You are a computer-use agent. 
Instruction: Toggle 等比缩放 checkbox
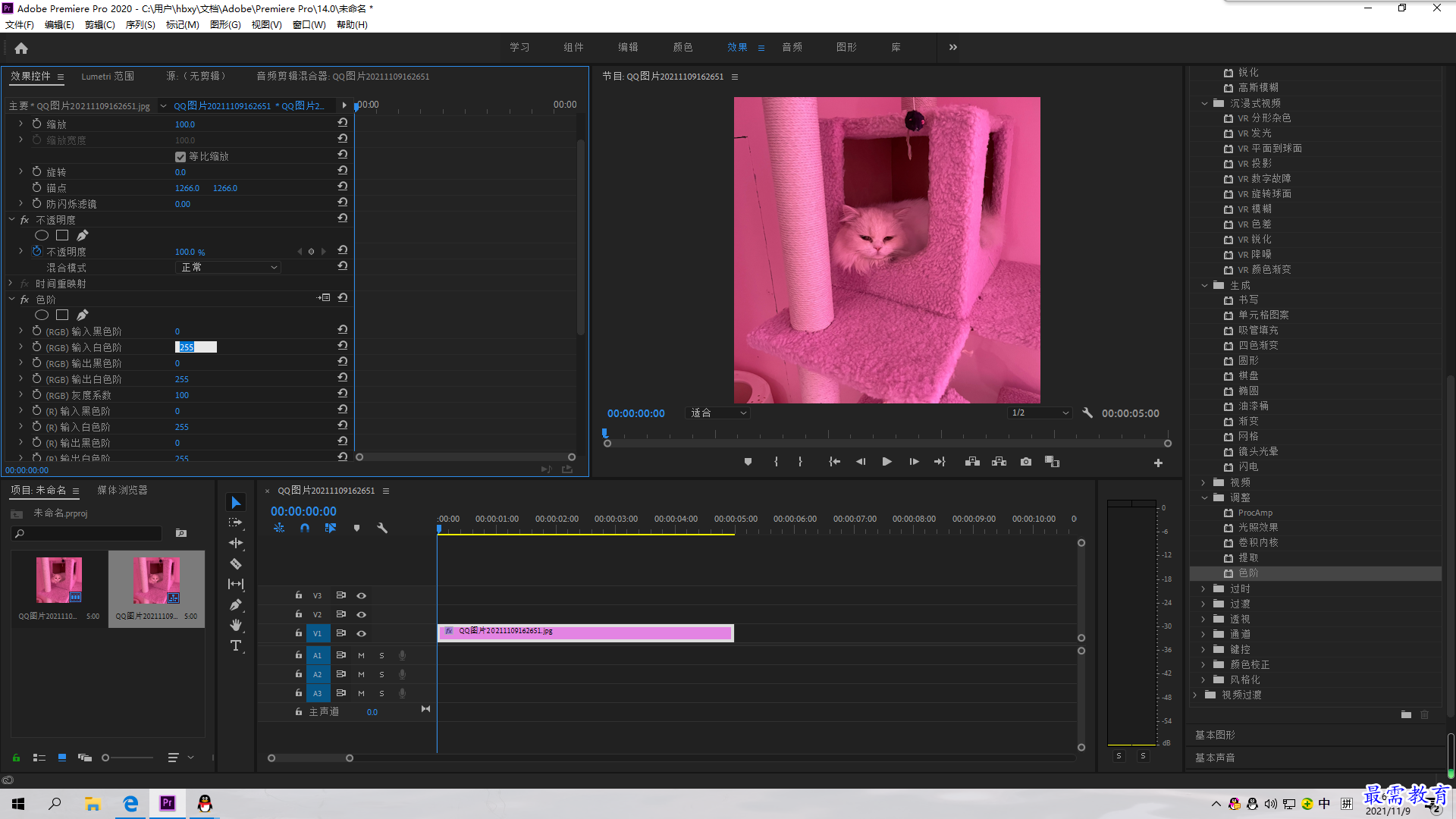pyautogui.click(x=180, y=157)
